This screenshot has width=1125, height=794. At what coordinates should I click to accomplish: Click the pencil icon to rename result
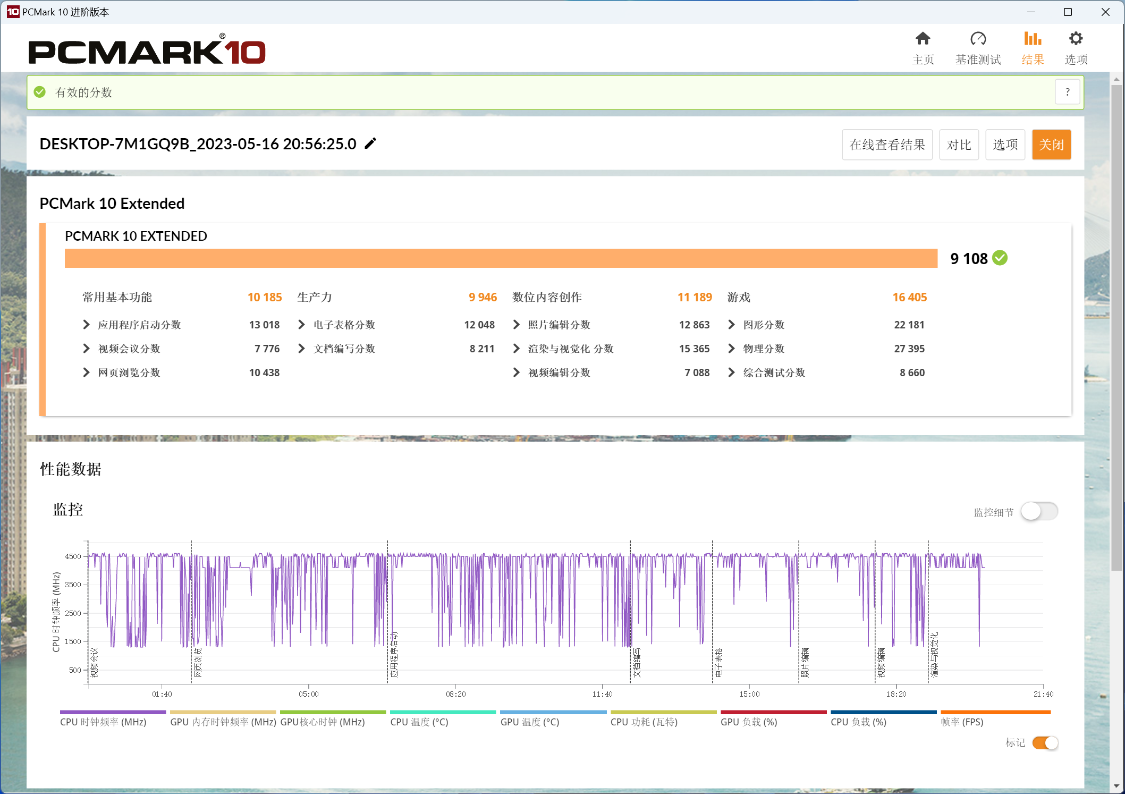click(370, 143)
